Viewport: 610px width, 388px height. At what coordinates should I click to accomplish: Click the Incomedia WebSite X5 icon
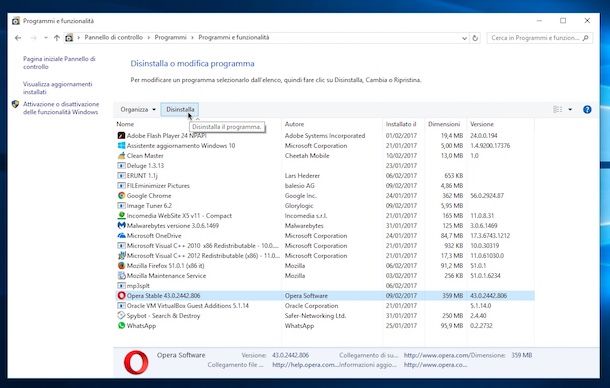(x=121, y=216)
